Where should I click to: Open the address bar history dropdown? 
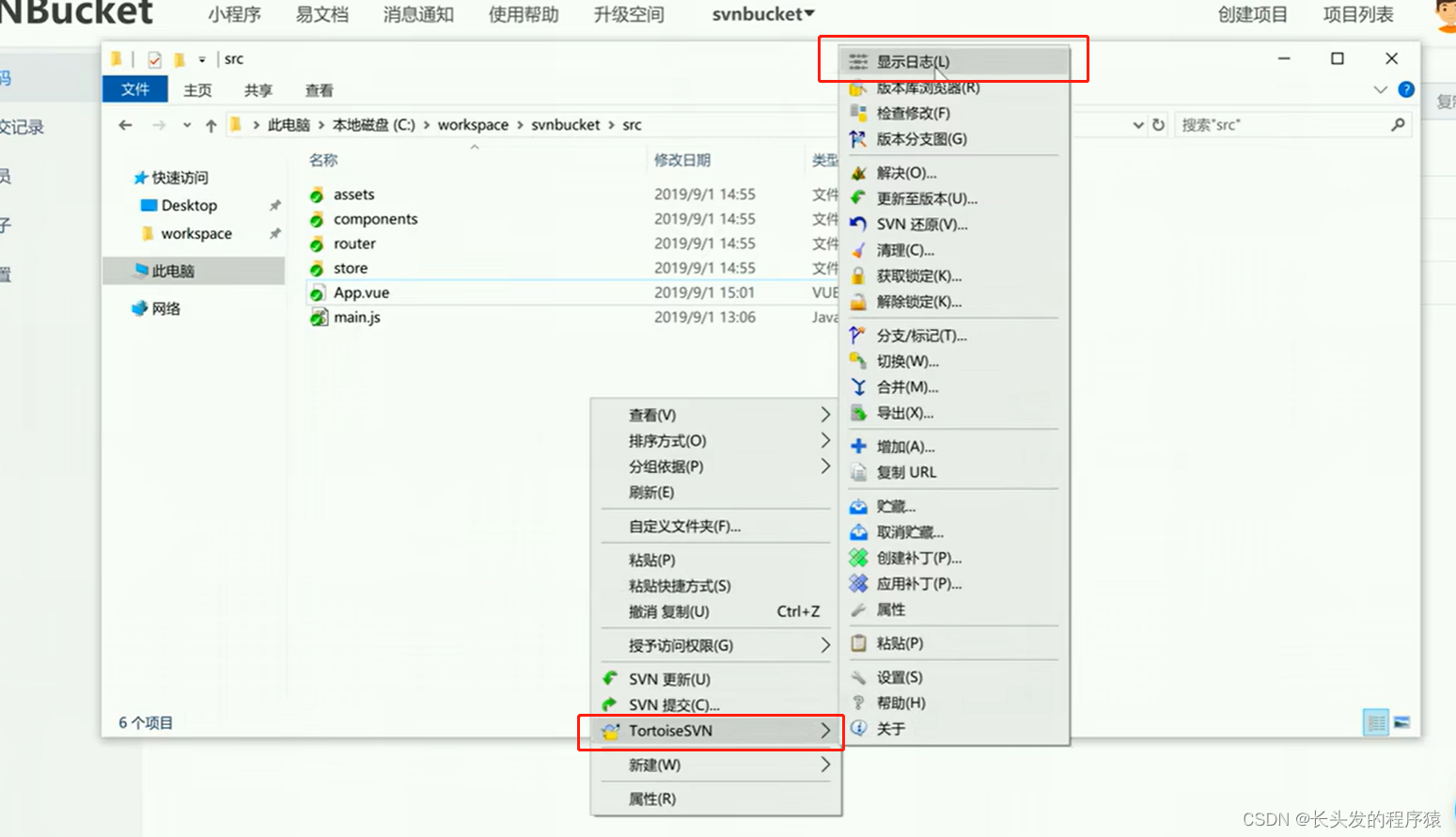pos(1138,125)
